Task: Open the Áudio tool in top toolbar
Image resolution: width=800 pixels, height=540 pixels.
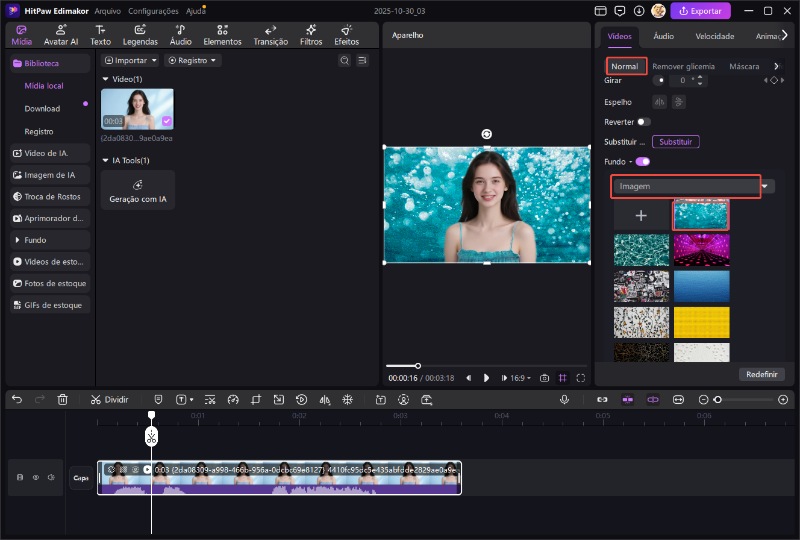Action: pos(181,35)
